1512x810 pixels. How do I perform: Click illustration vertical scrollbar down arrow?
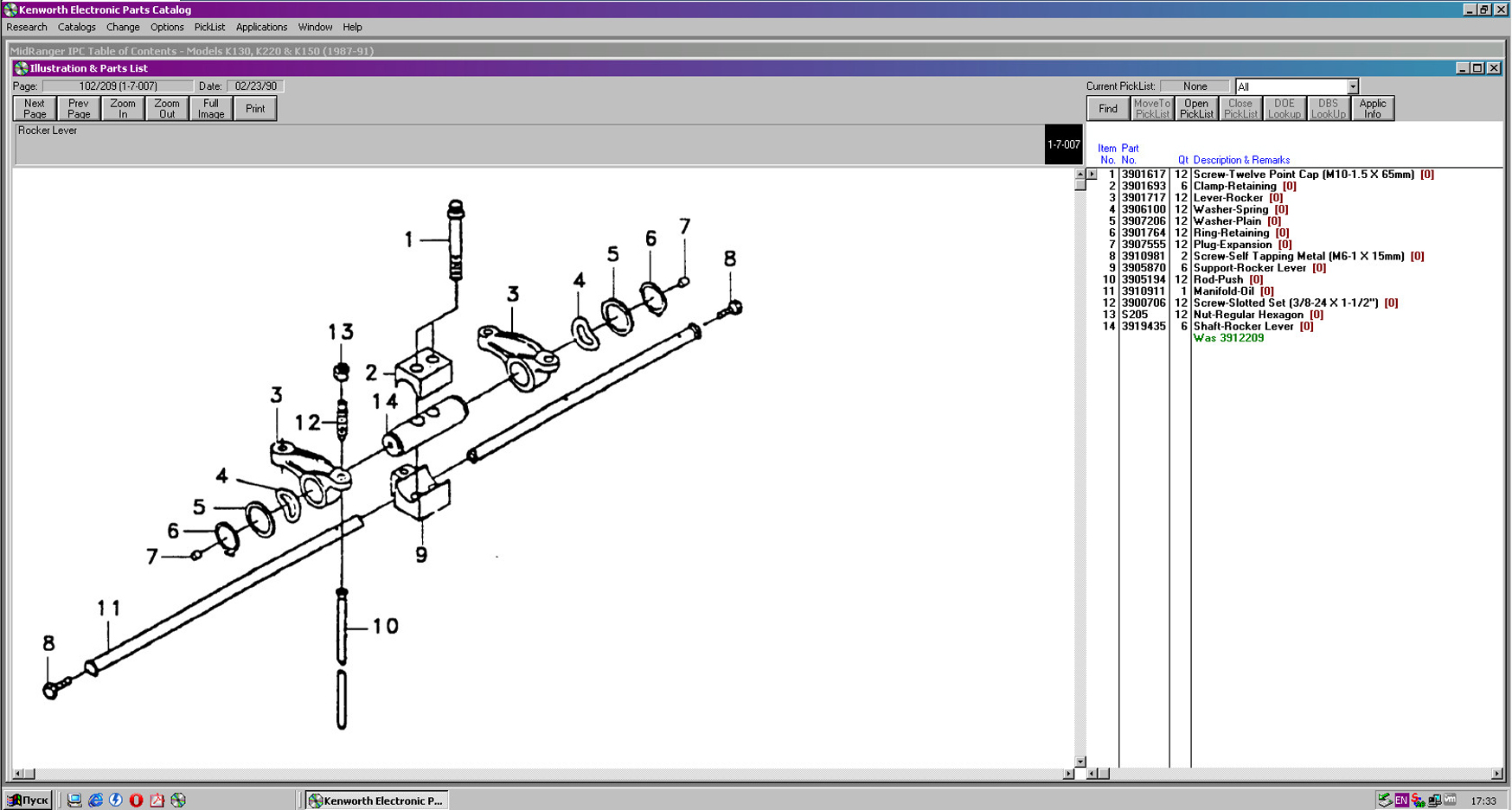(1080, 762)
